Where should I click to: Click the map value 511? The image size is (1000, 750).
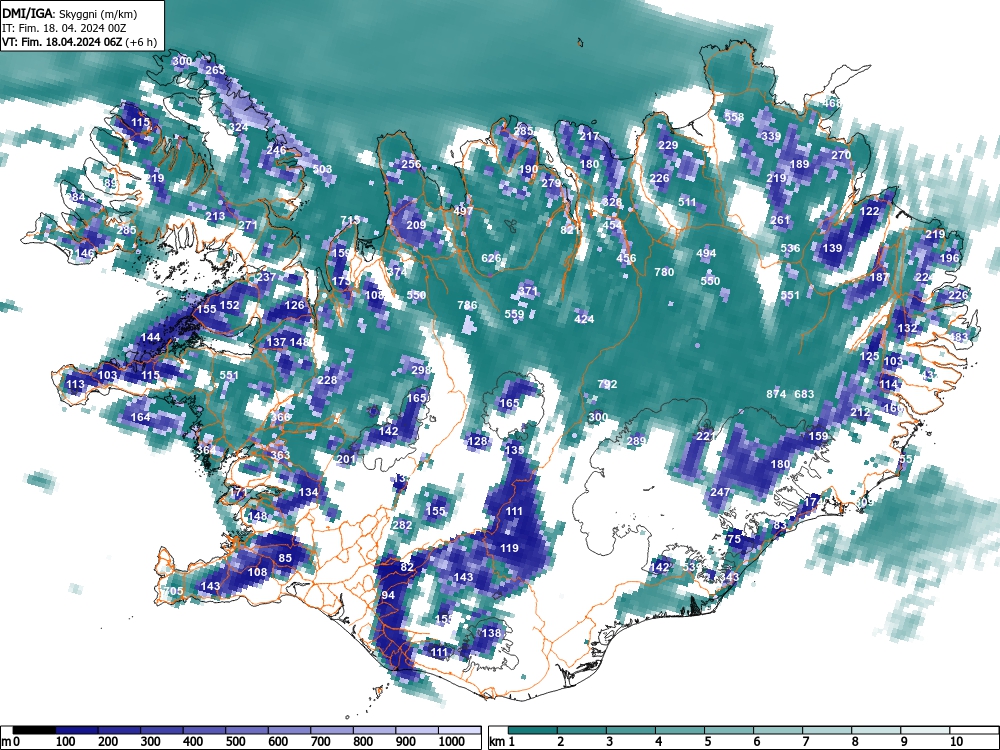(687, 202)
